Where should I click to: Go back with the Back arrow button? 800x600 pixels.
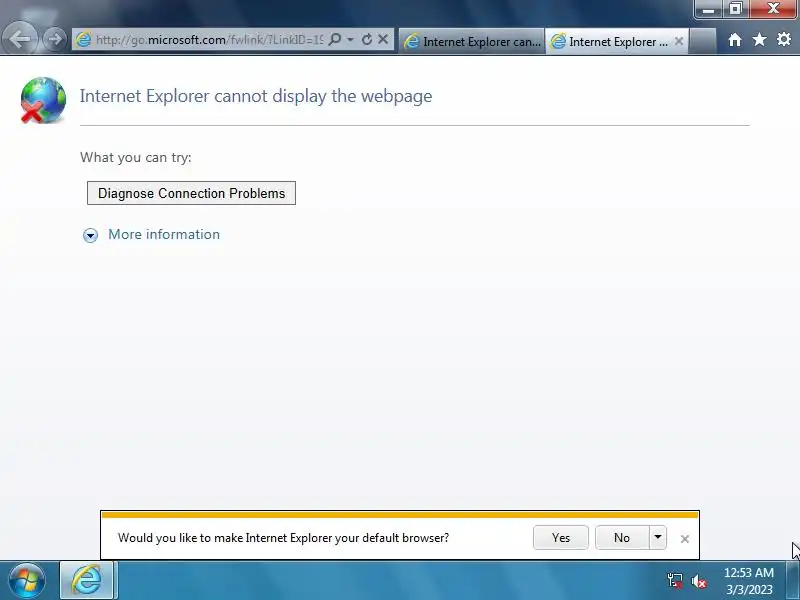19,39
